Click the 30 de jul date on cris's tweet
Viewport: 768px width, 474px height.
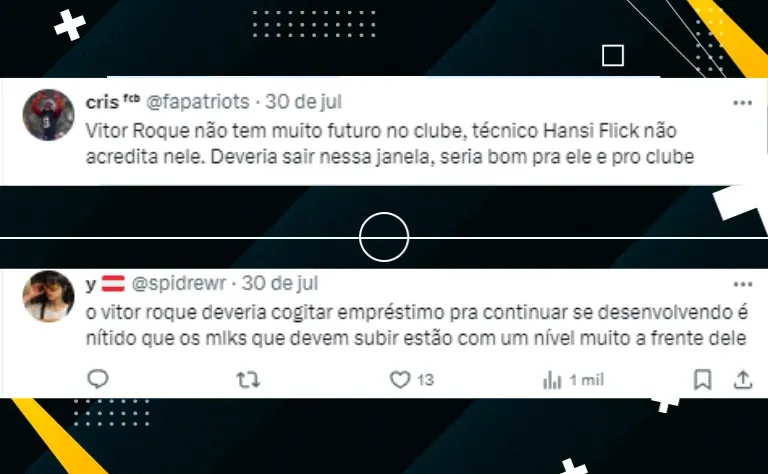(303, 102)
